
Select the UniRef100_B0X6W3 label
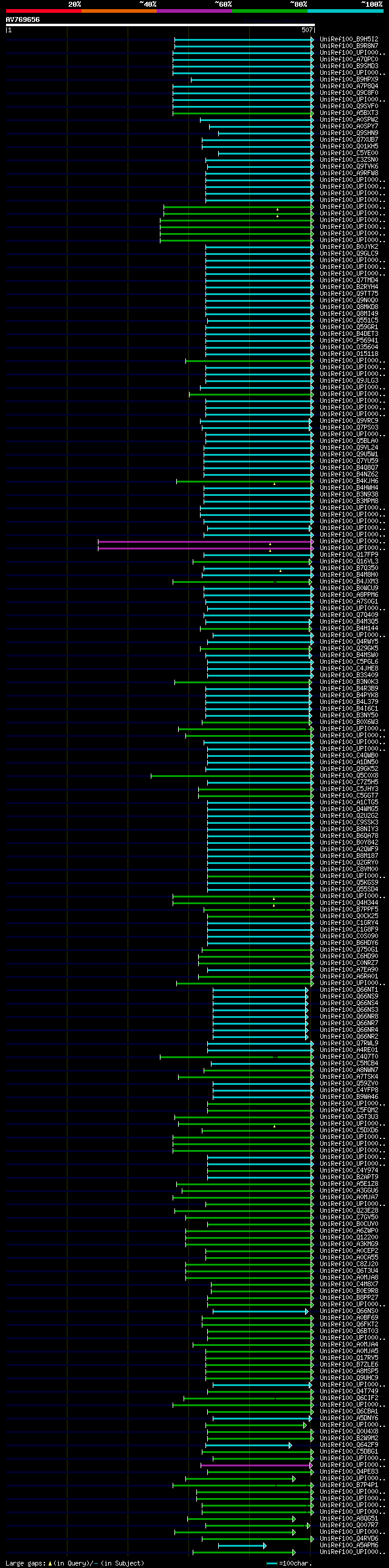pyautogui.click(x=349, y=722)
